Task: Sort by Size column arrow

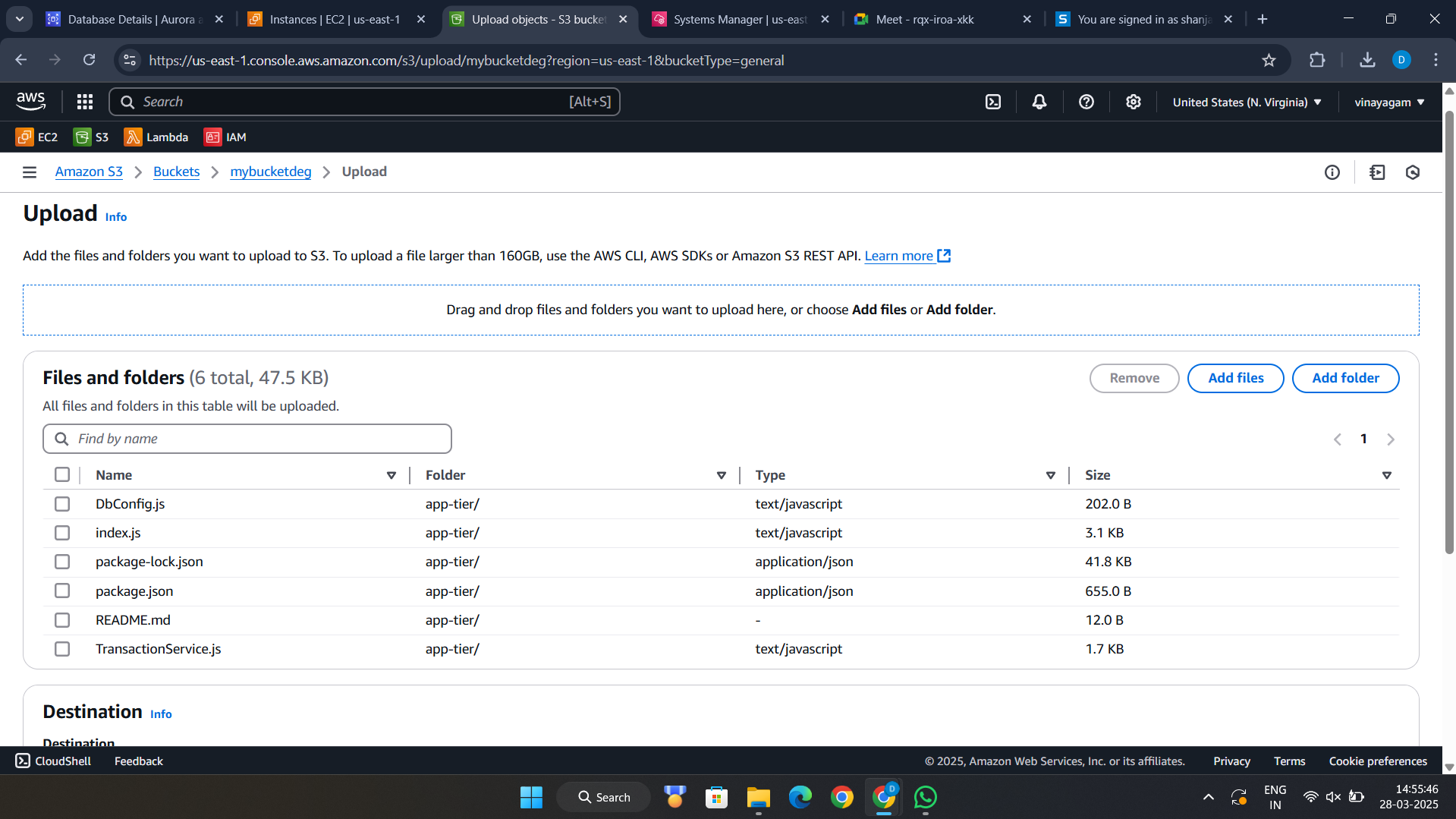Action: [x=1387, y=475]
